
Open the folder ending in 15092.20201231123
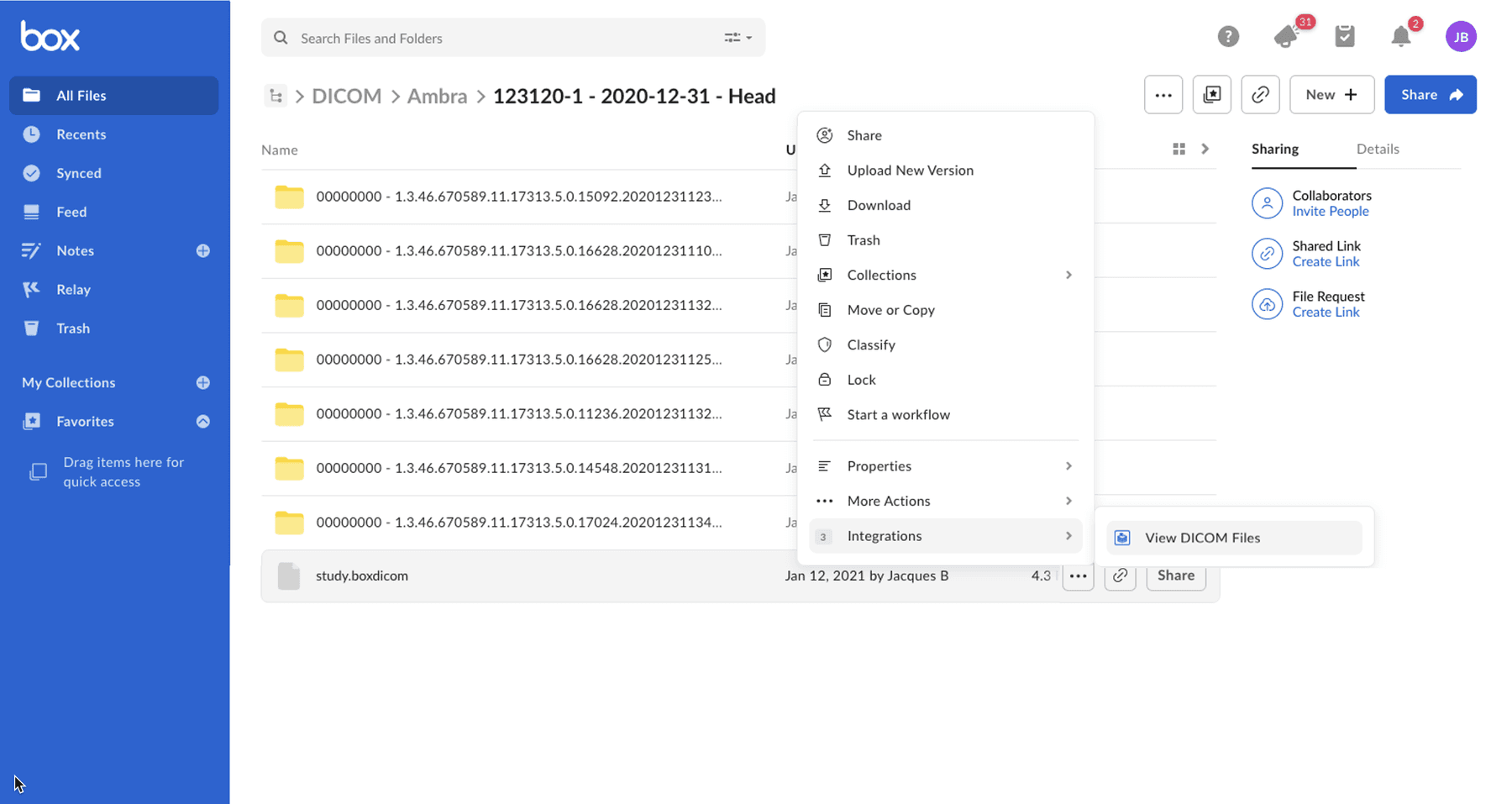pyautogui.click(x=519, y=197)
